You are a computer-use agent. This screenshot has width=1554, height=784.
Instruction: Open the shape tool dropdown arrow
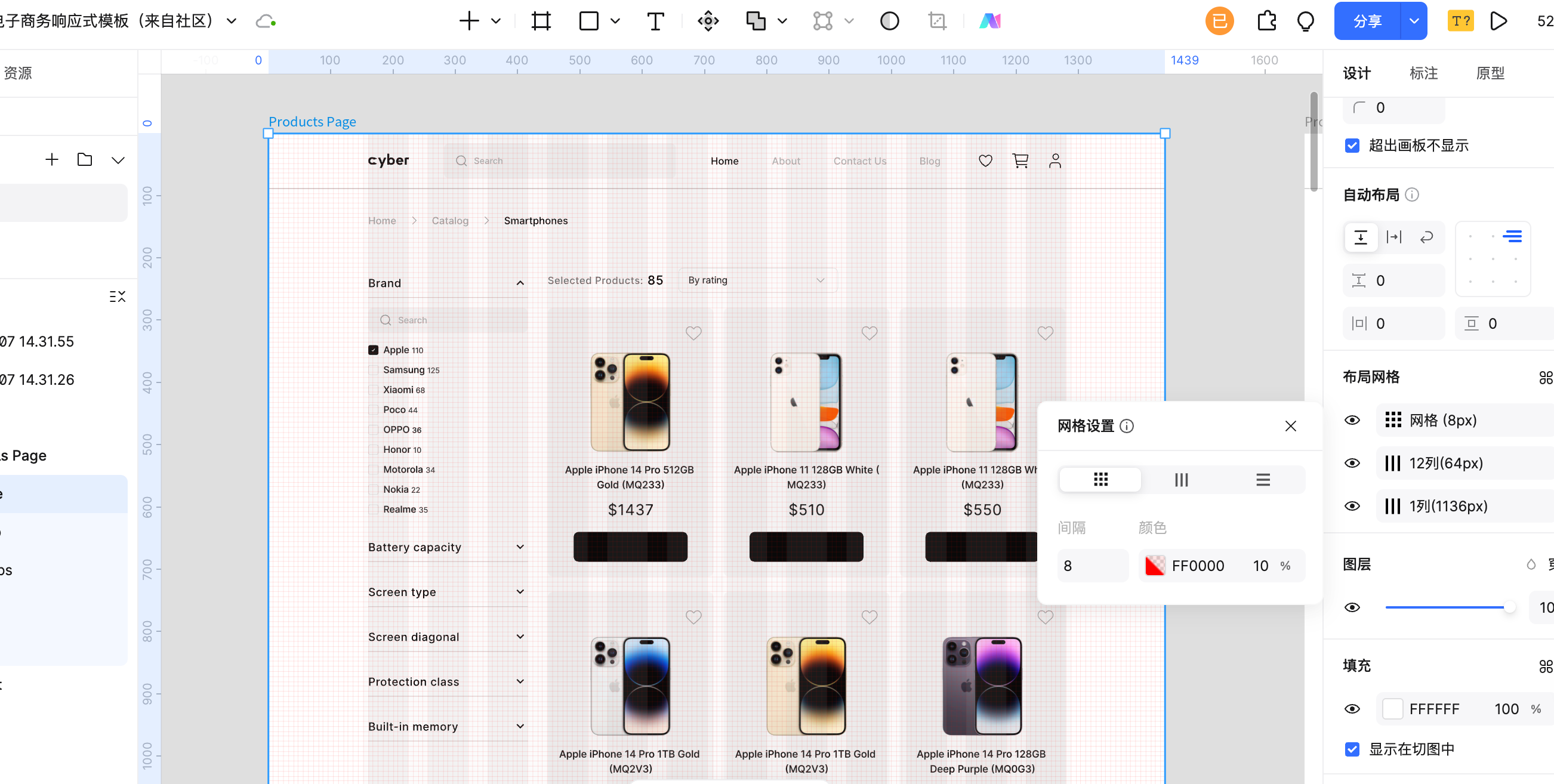pyautogui.click(x=615, y=21)
